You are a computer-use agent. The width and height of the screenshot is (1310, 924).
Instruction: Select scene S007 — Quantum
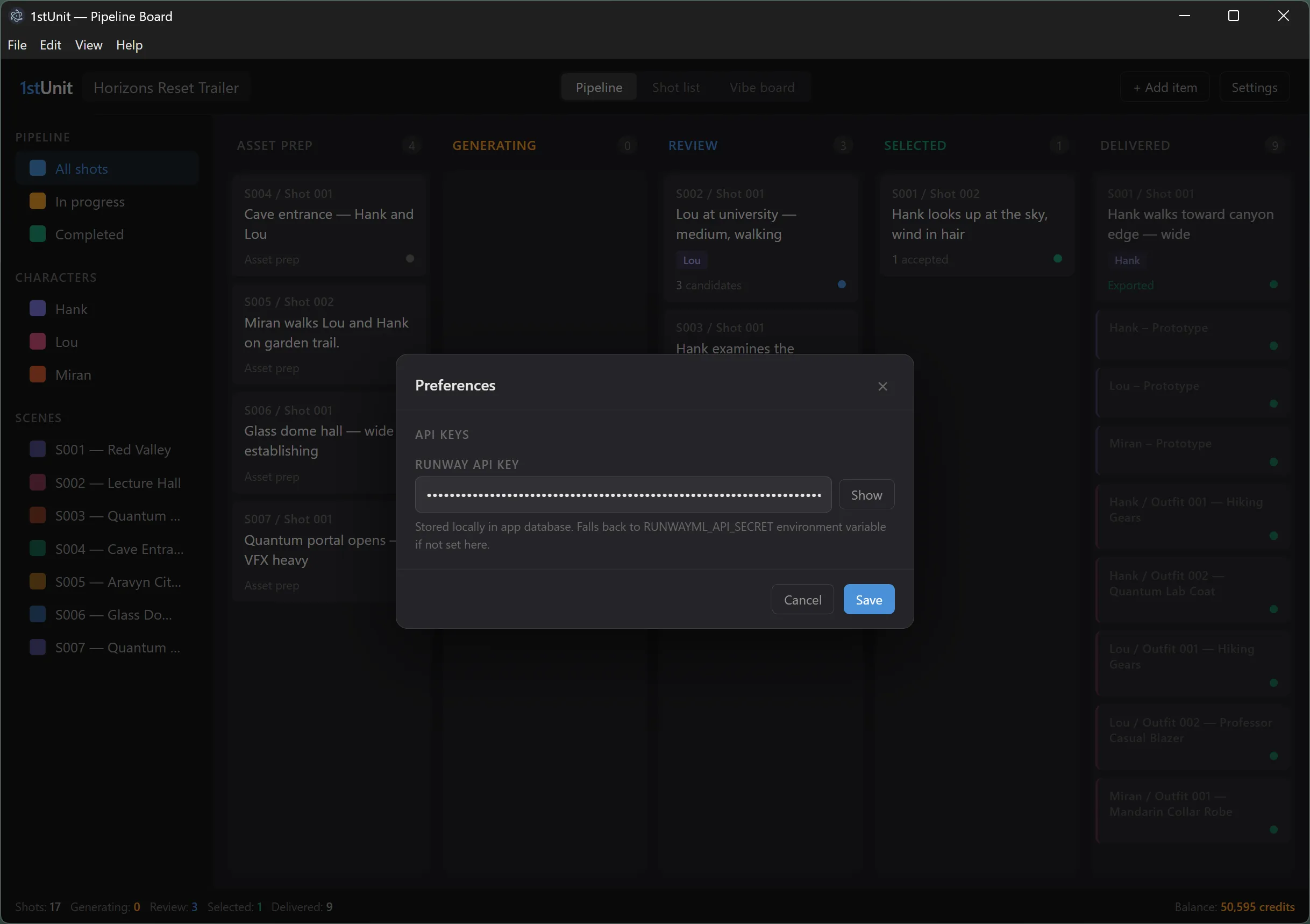(x=106, y=648)
